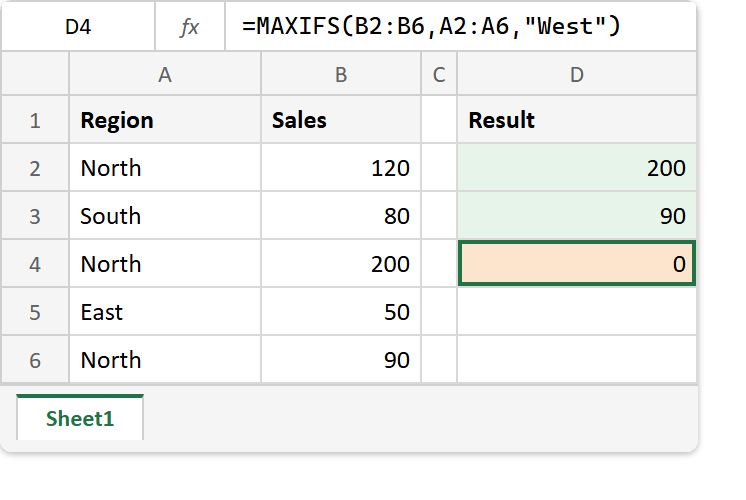Click cell A4 containing North
Image resolution: width=746 pixels, height=500 pixels.
click(165, 264)
